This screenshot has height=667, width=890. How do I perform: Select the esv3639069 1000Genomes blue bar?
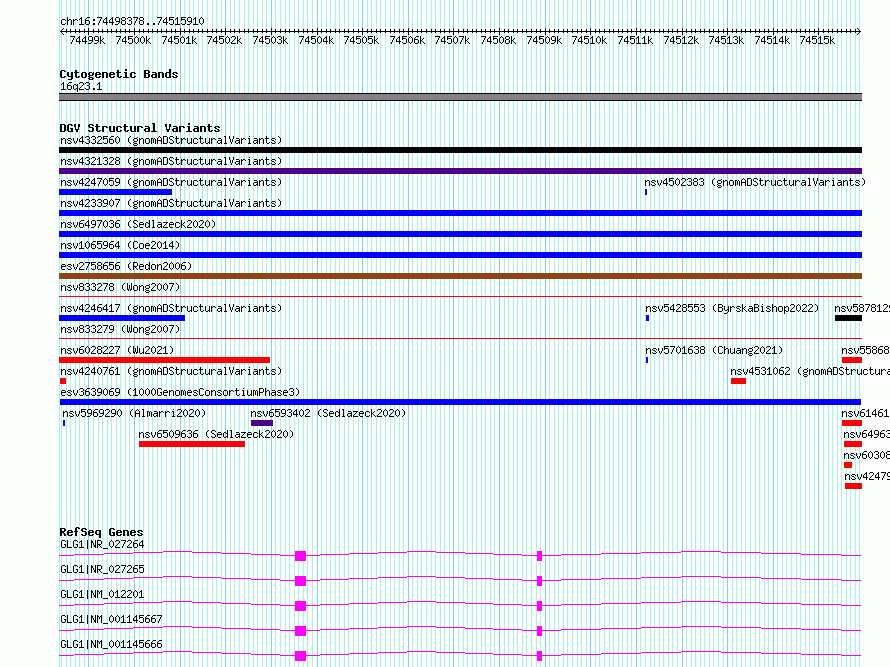[x=460, y=402]
